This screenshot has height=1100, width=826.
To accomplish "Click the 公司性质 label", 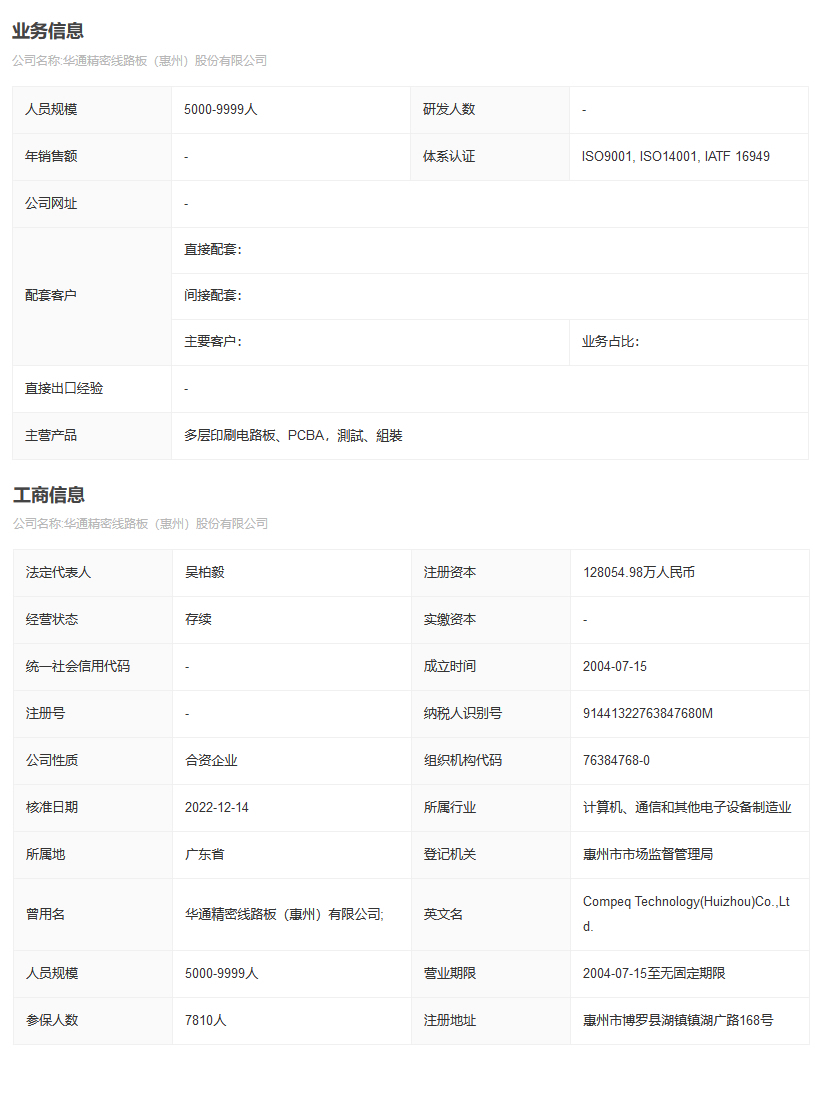I will (52, 760).
